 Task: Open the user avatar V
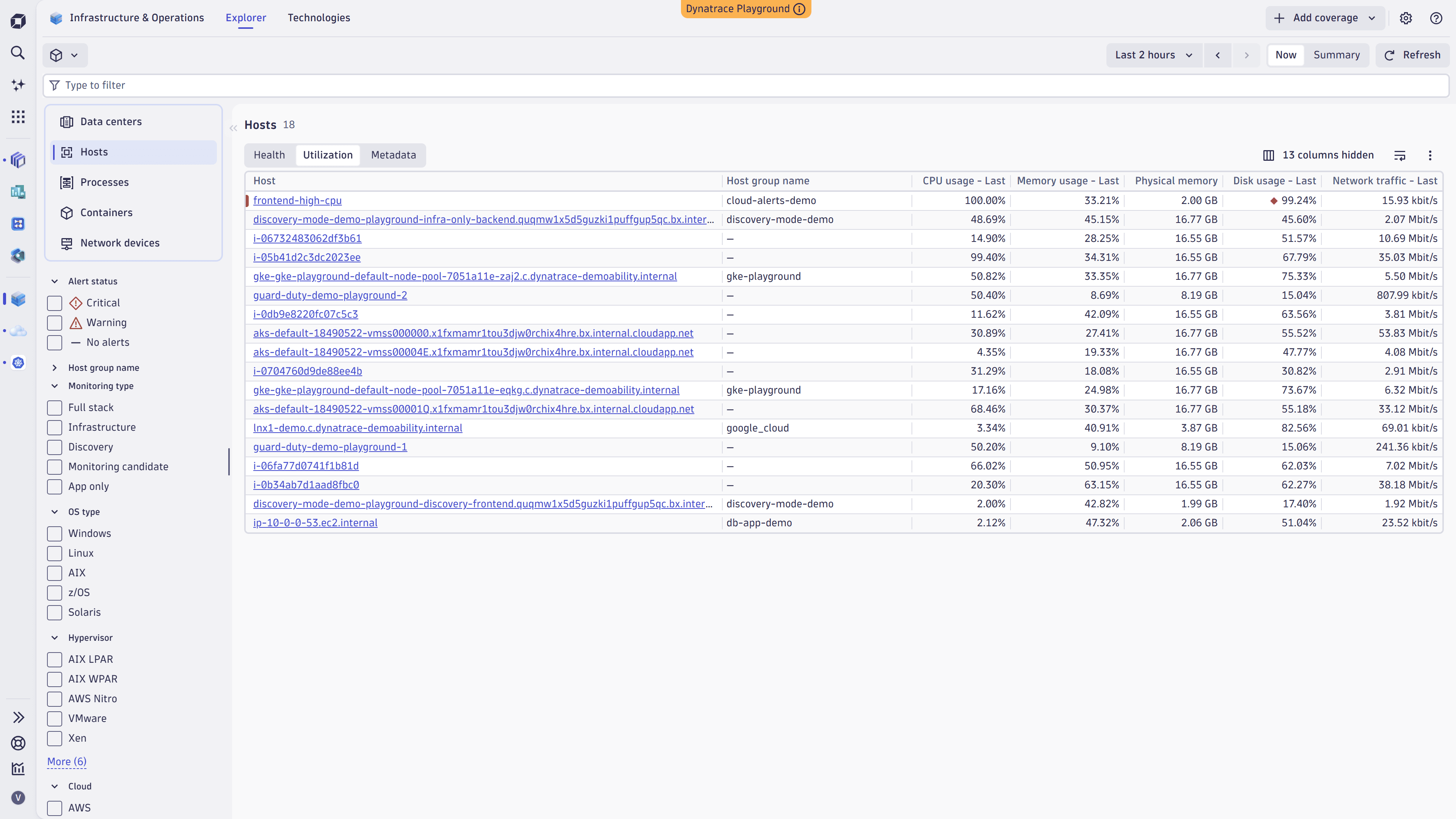click(18, 797)
